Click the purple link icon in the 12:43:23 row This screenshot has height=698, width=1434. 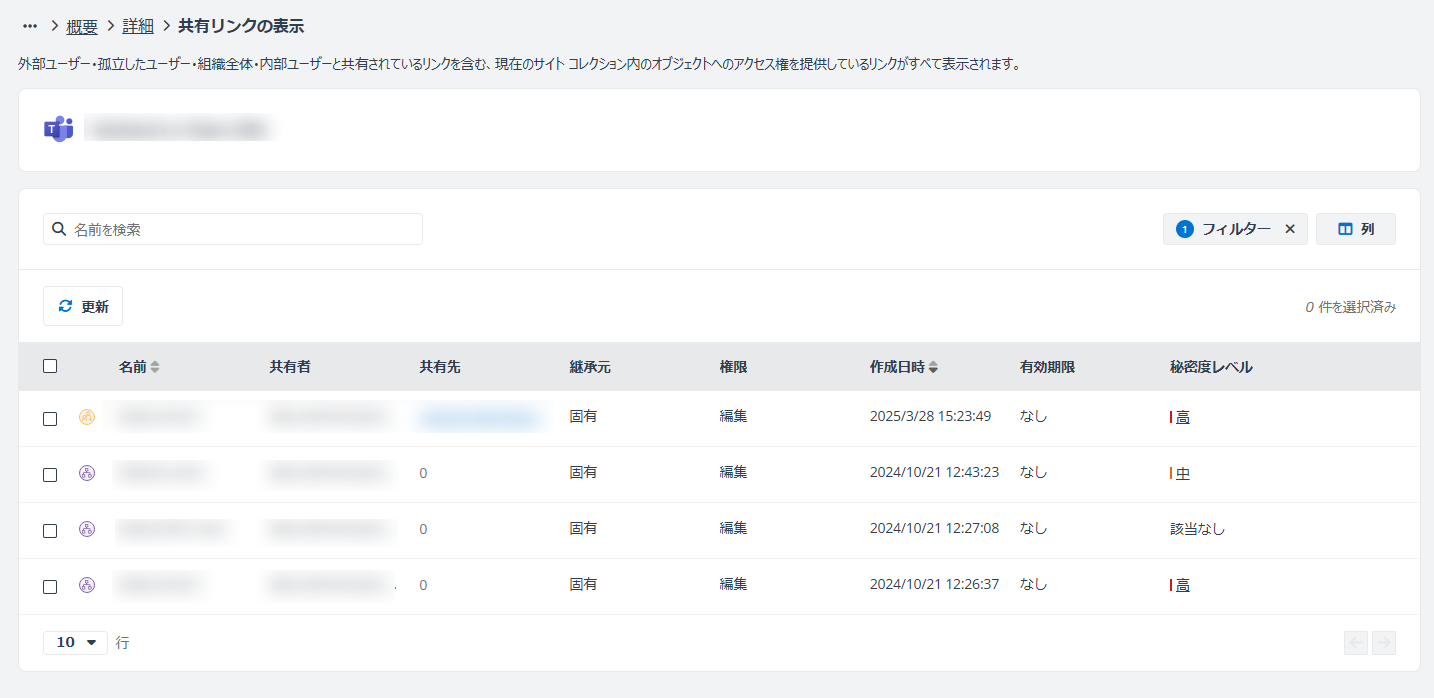tap(87, 473)
